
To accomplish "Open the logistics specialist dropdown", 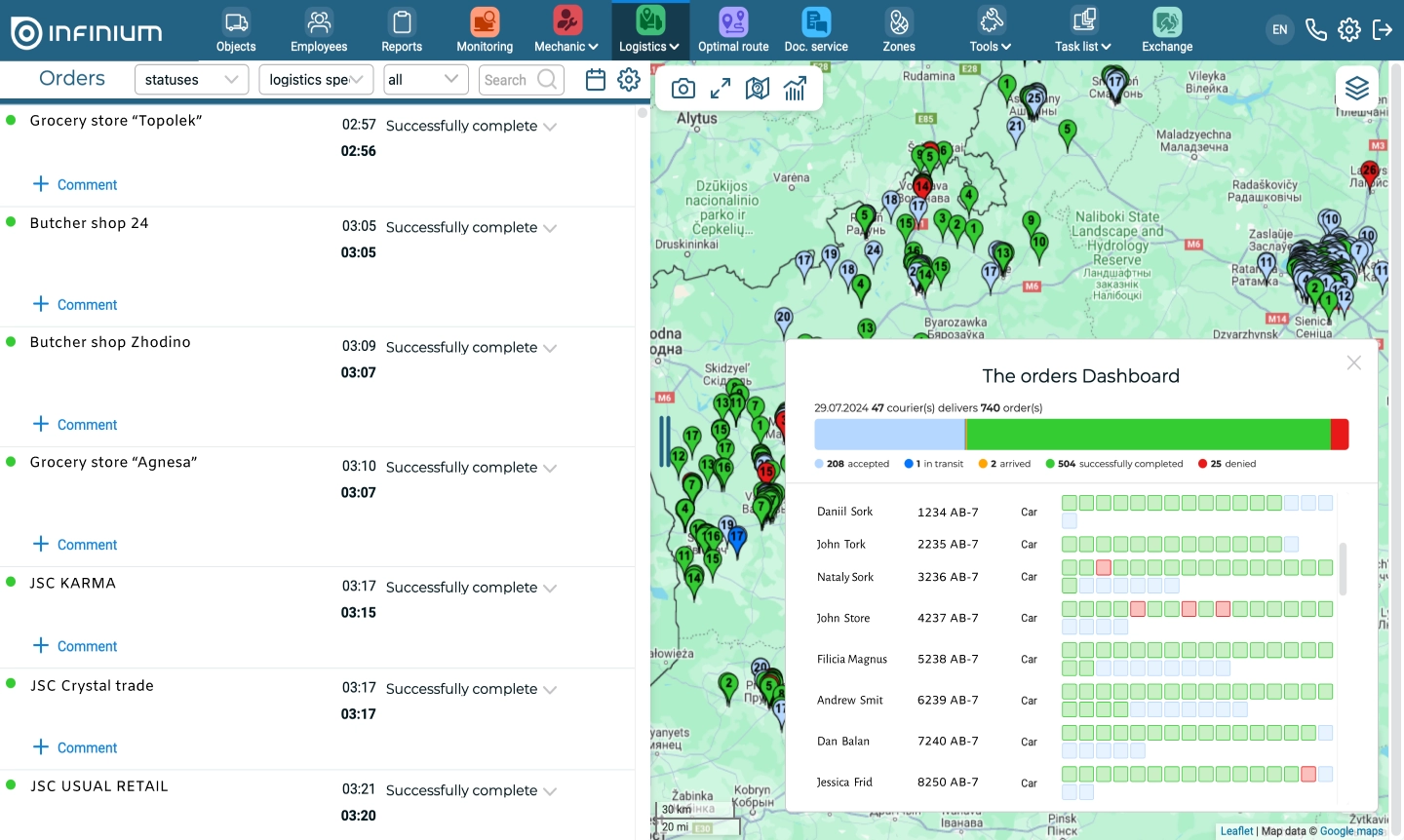I will tap(316, 80).
